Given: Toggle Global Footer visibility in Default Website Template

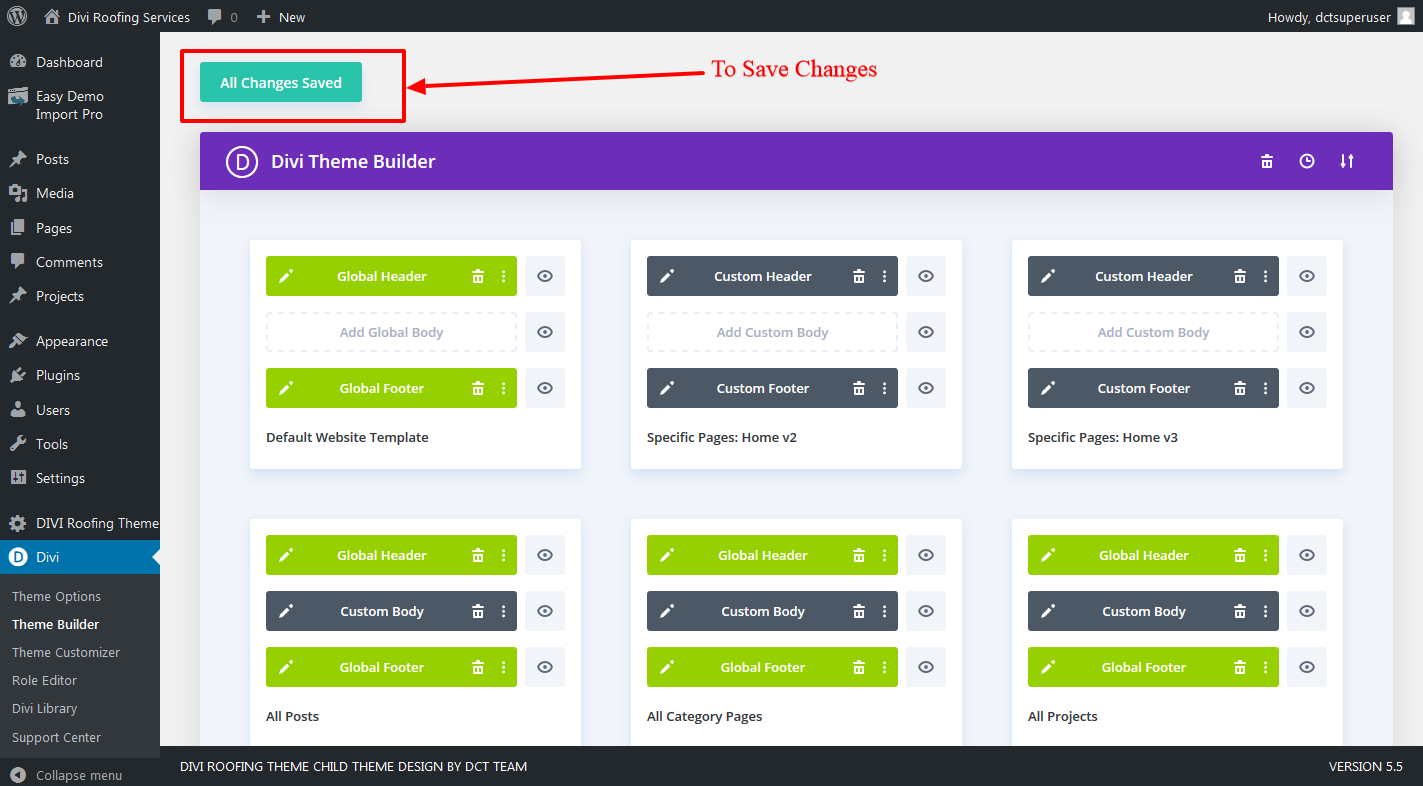Looking at the screenshot, I should 545,388.
